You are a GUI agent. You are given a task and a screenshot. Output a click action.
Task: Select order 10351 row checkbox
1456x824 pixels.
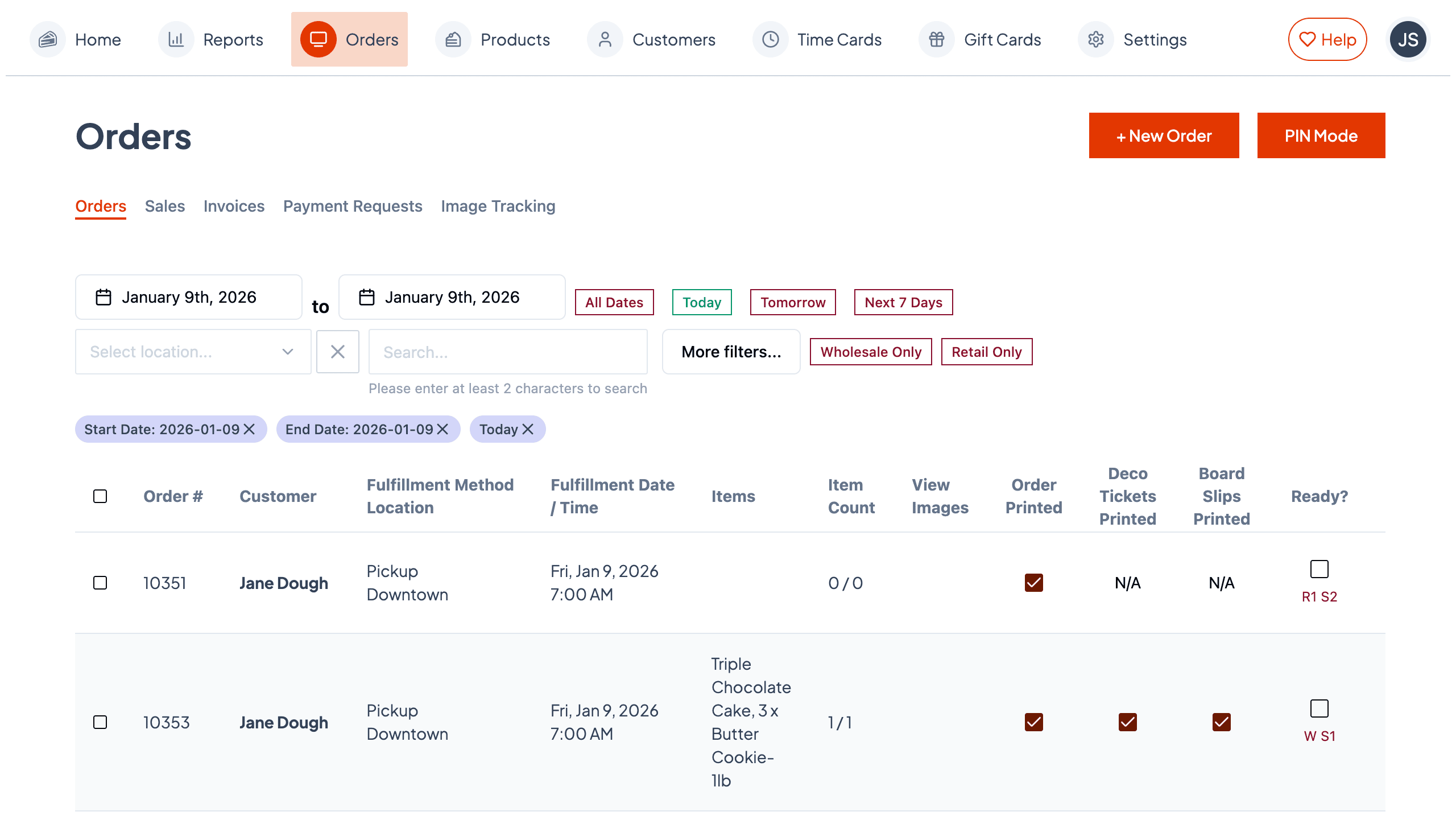click(100, 583)
